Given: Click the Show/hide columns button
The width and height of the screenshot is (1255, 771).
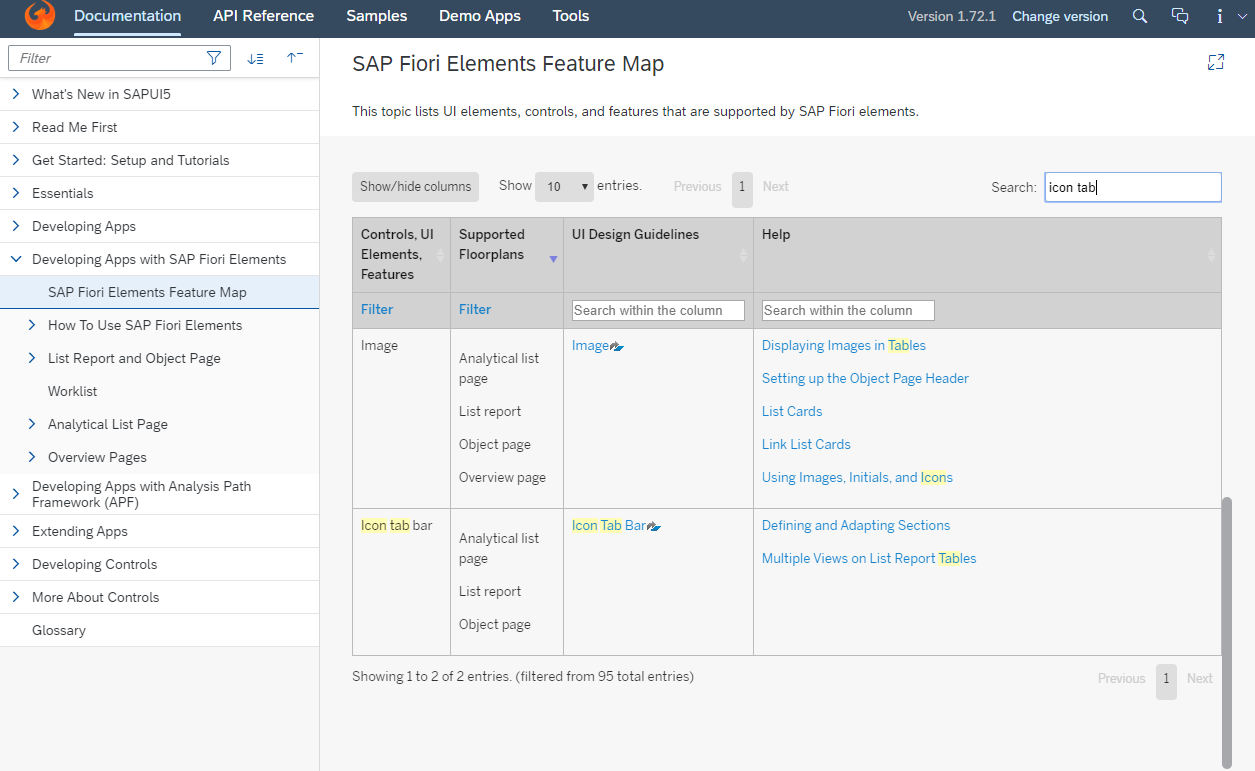Looking at the screenshot, I should 415,187.
